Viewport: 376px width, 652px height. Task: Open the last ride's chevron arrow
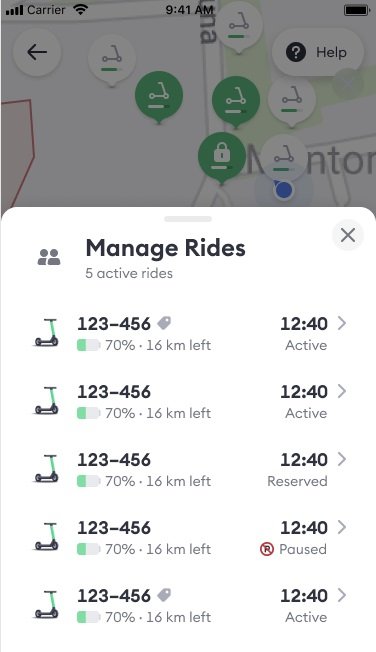point(341,595)
